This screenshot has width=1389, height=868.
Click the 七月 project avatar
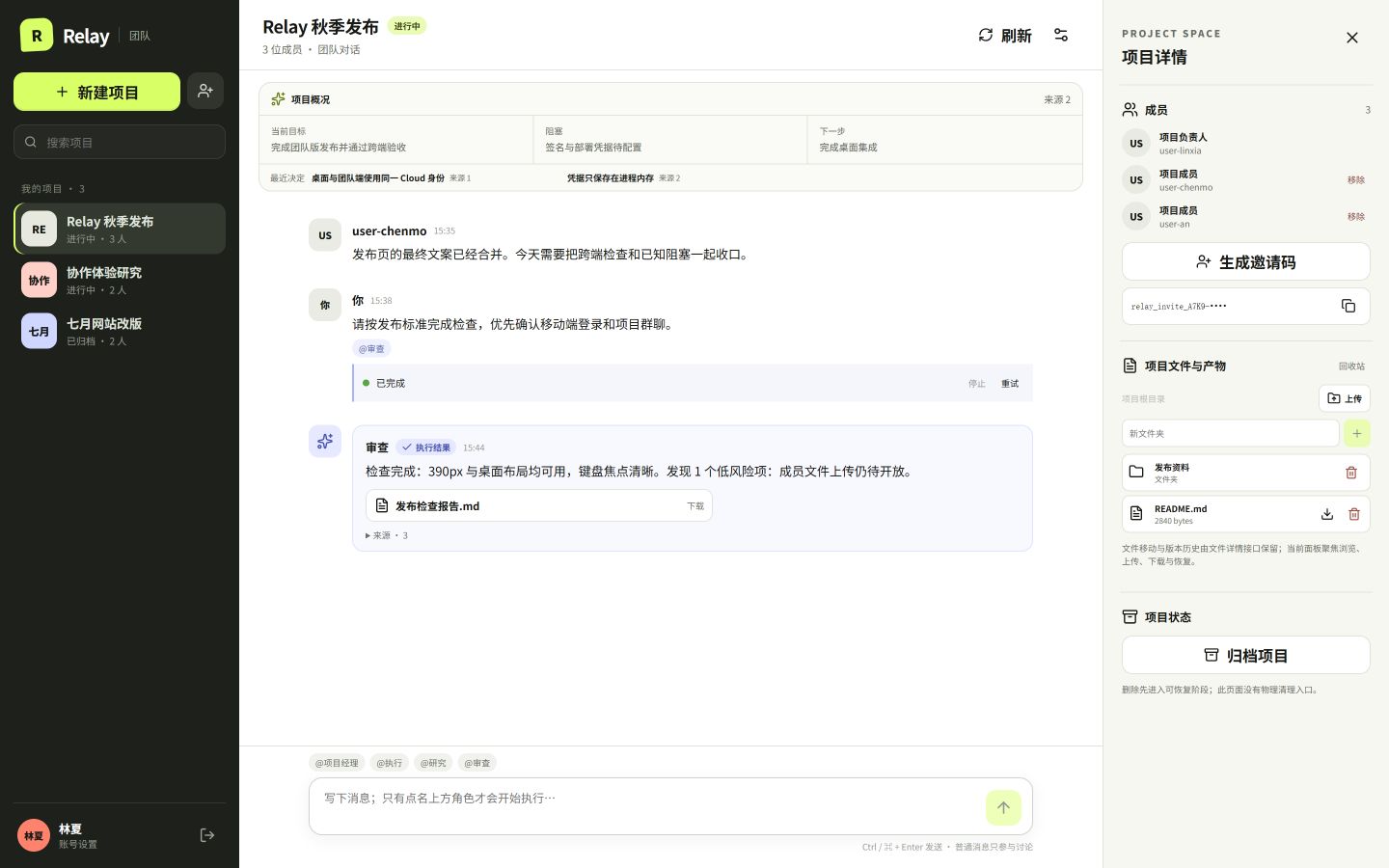pyautogui.click(x=39, y=332)
